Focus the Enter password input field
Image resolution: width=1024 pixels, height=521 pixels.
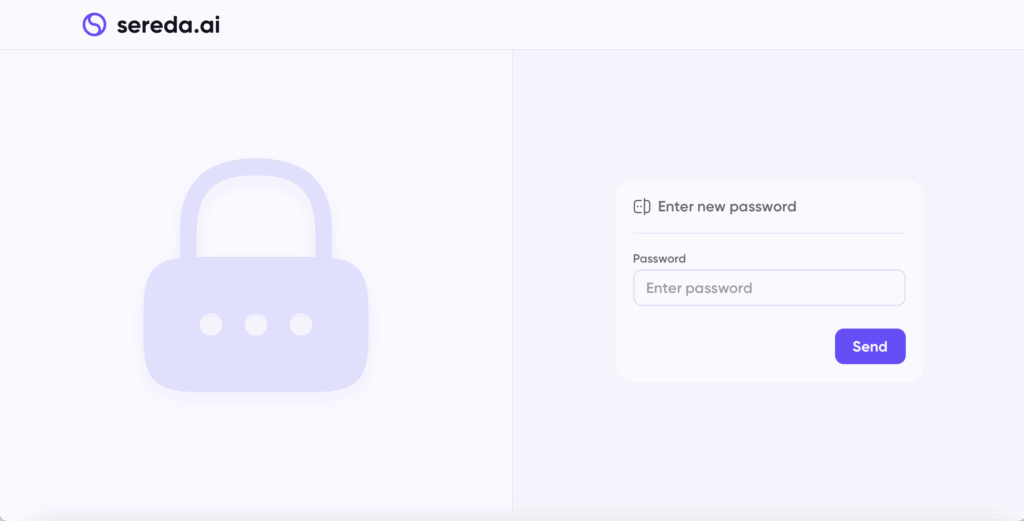click(x=769, y=288)
